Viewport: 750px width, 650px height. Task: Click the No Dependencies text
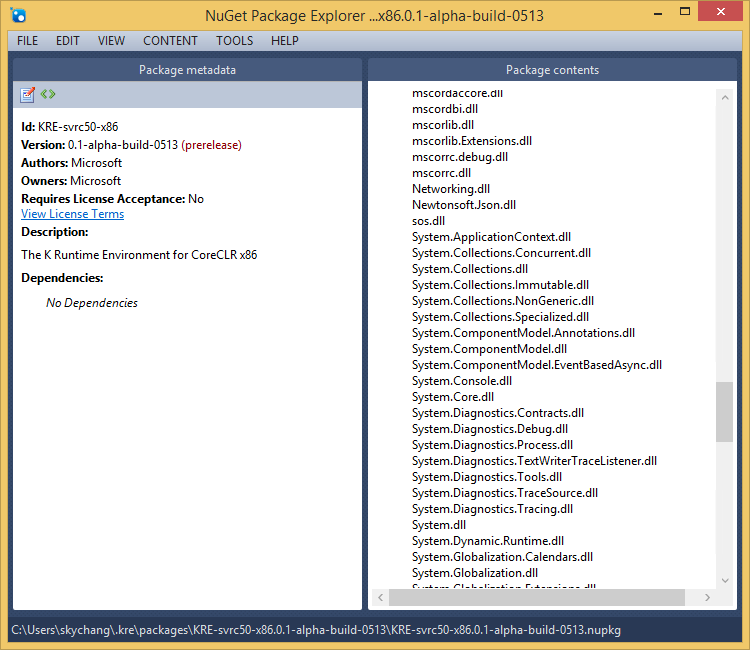click(x=92, y=303)
